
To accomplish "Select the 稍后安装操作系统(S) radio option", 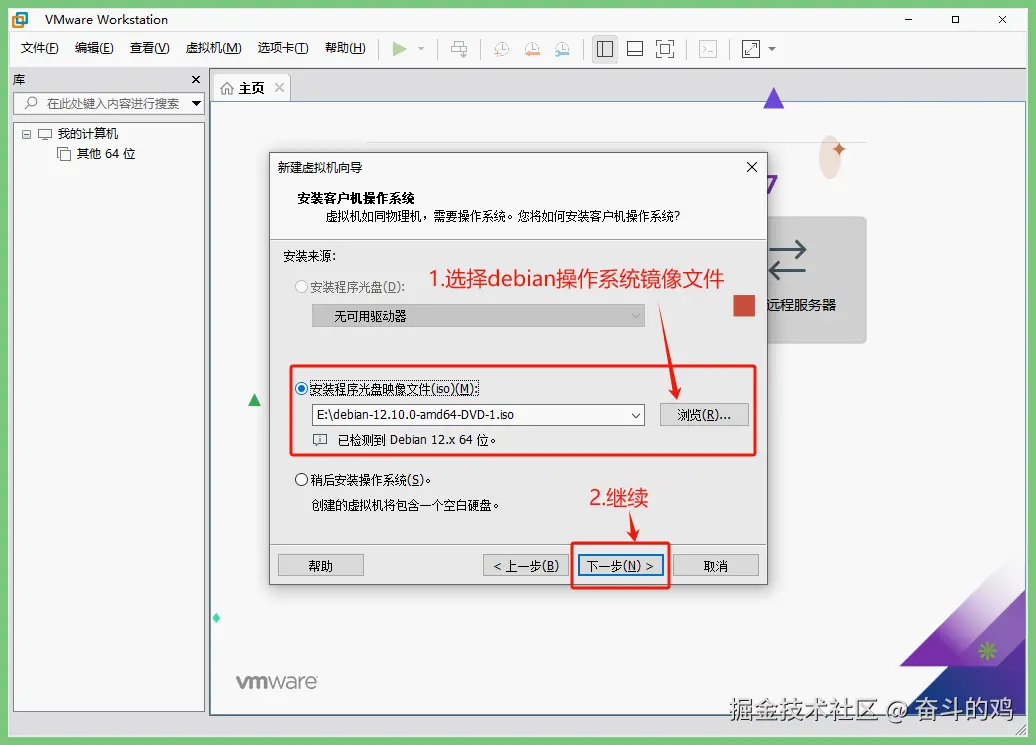I will pyautogui.click(x=301, y=479).
